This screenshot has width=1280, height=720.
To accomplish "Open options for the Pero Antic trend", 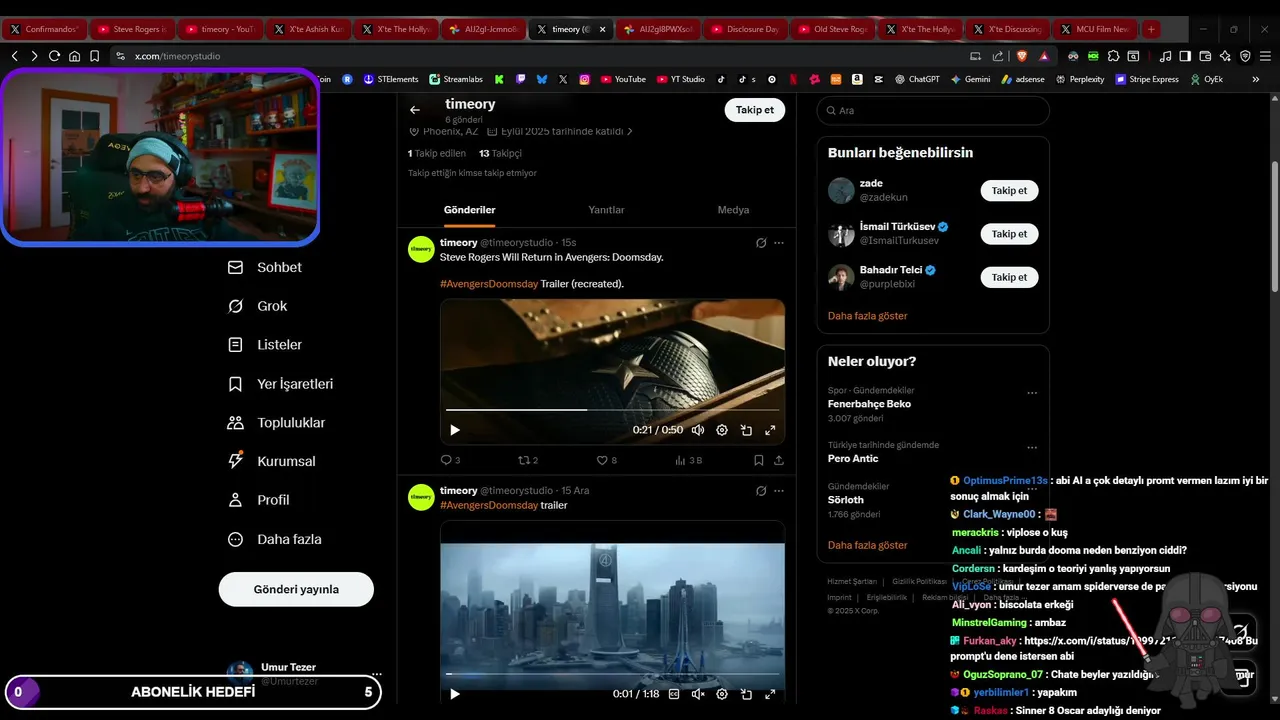I will [1032, 447].
